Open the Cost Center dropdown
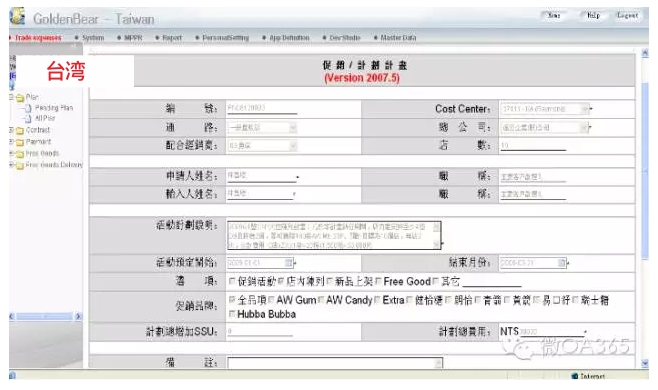Image resolution: width=658 pixels, height=390 pixels. [x=584, y=109]
